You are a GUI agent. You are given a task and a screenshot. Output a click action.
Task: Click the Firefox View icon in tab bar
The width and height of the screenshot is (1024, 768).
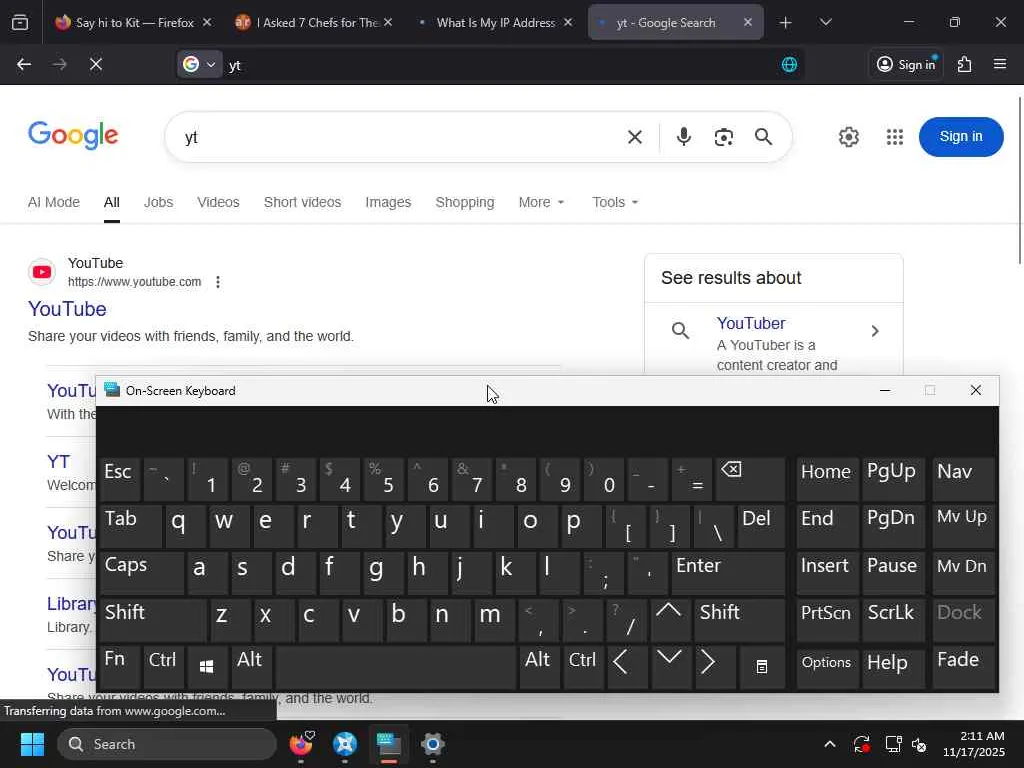coord(20,23)
